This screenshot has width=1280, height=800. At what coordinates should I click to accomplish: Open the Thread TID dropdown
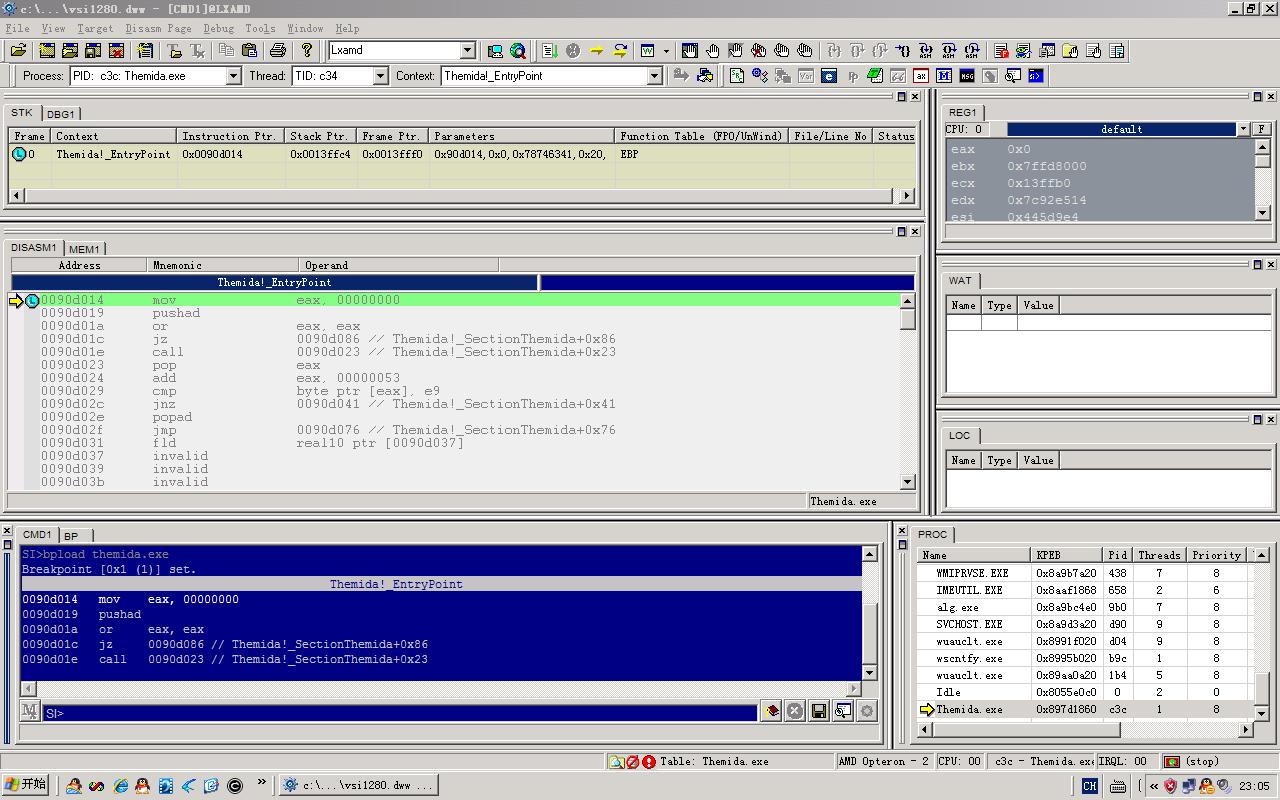click(380, 76)
